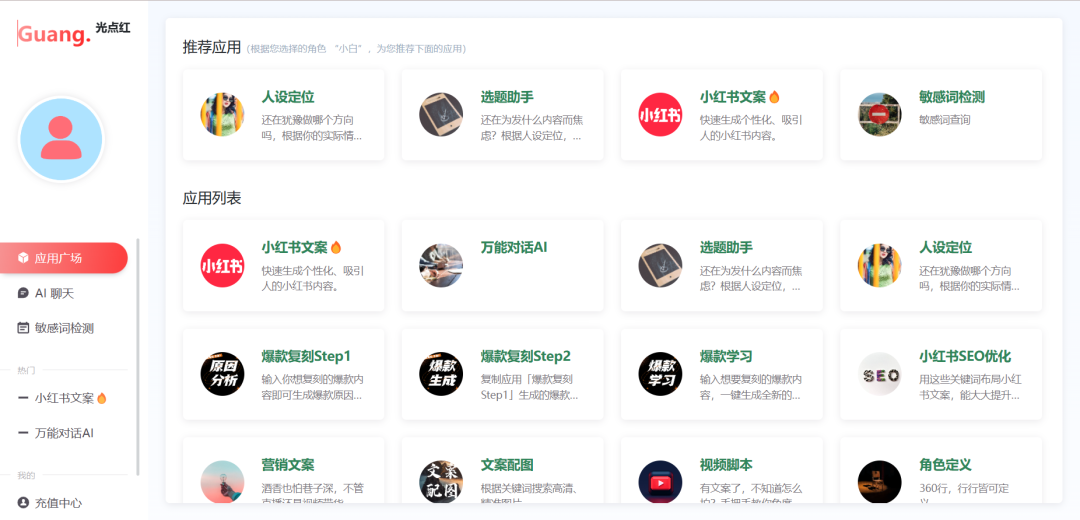
Task: Open the 爆款复刻Step2 title link
Action: pos(526,357)
